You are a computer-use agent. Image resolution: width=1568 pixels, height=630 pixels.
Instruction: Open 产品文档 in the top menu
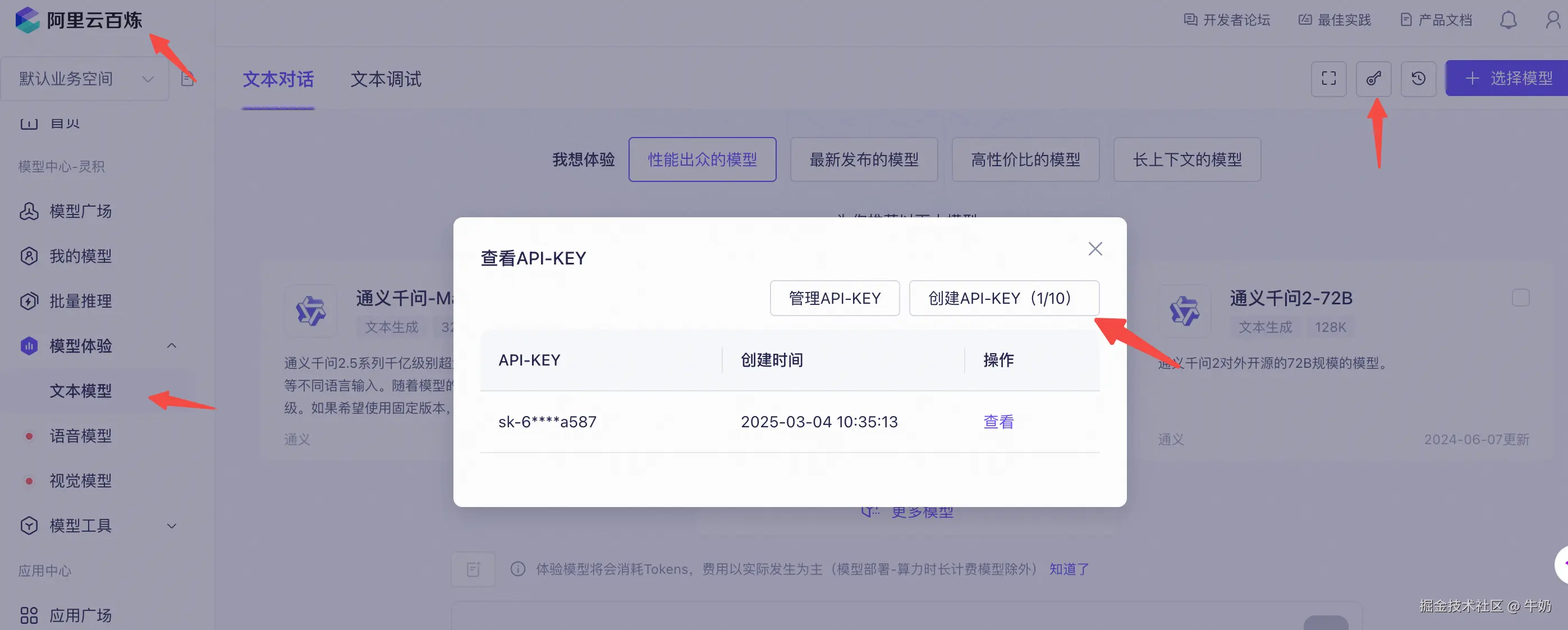1436,20
